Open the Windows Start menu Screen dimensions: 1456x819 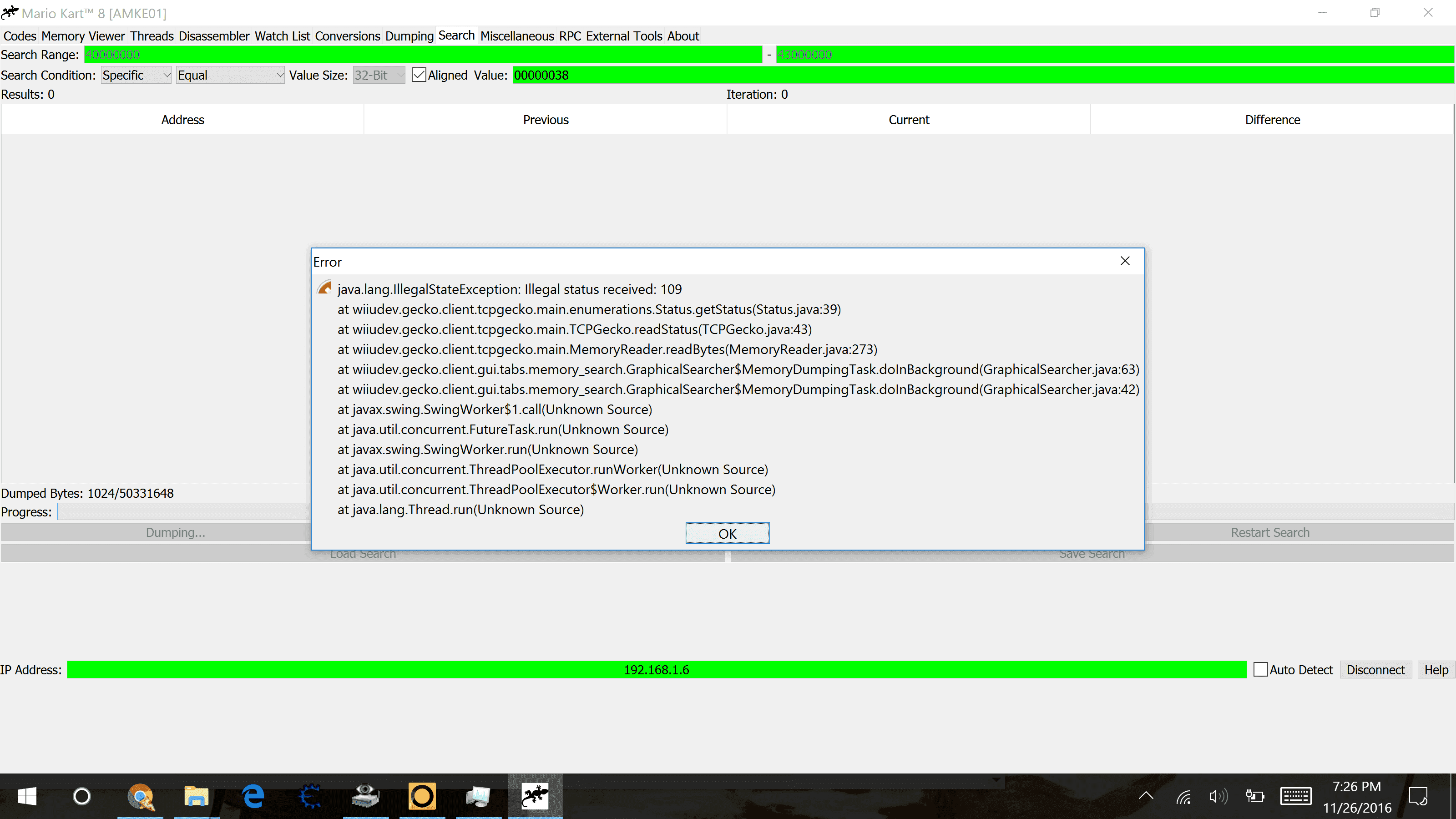(x=27, y=796)
